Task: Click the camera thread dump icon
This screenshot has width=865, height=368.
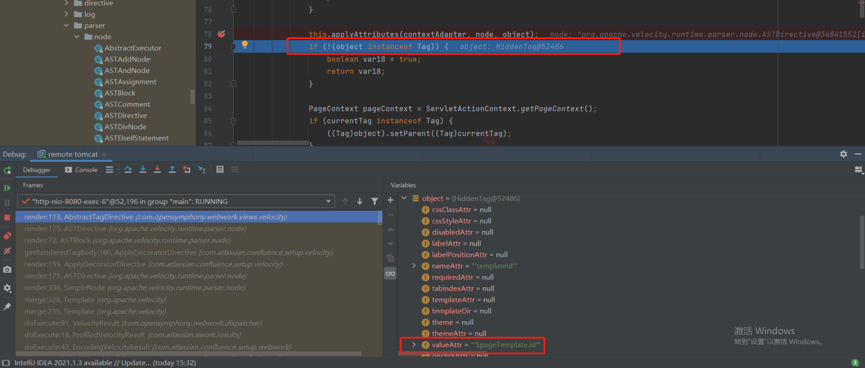Action: pos(7,270)
